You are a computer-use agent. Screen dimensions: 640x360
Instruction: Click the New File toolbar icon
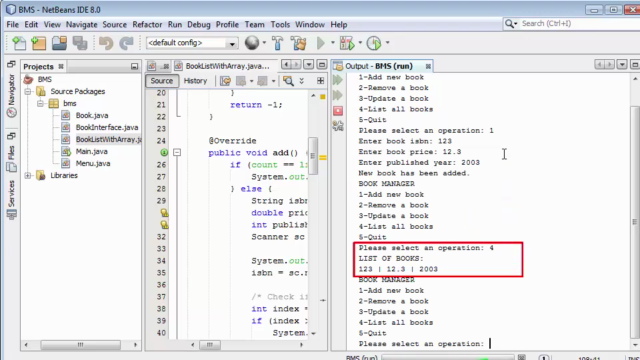click(x=18, y=43)
